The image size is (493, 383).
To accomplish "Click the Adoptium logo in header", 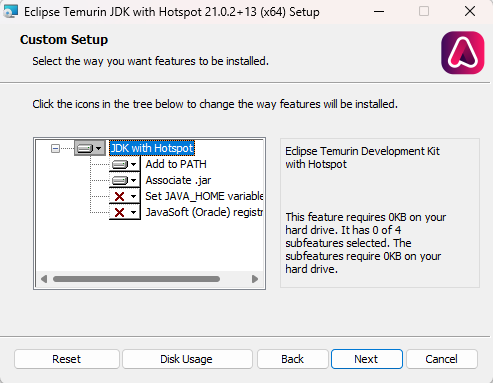I will click(x=463, y=53).
